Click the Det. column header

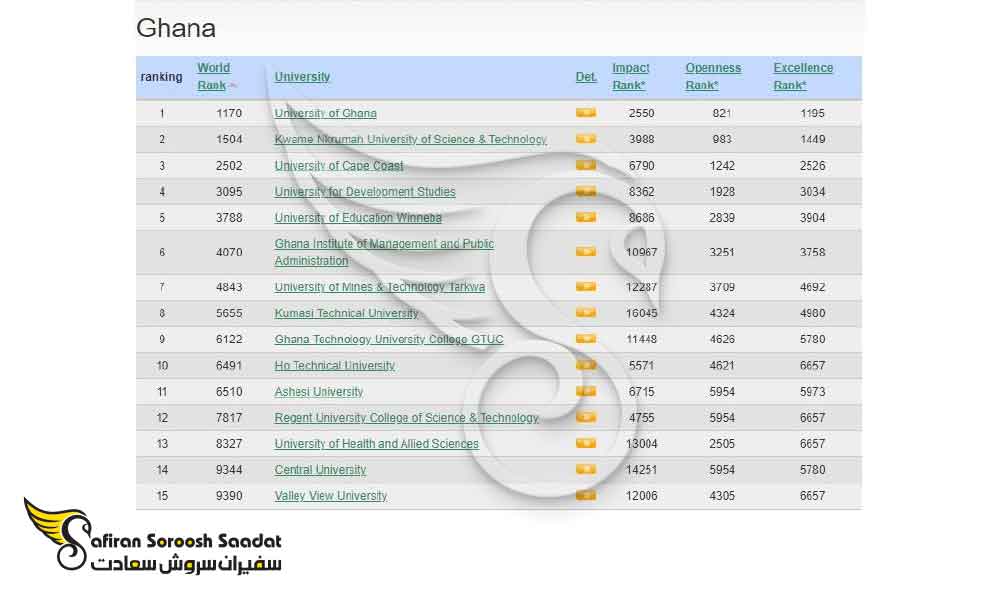[x=586, y=77]
